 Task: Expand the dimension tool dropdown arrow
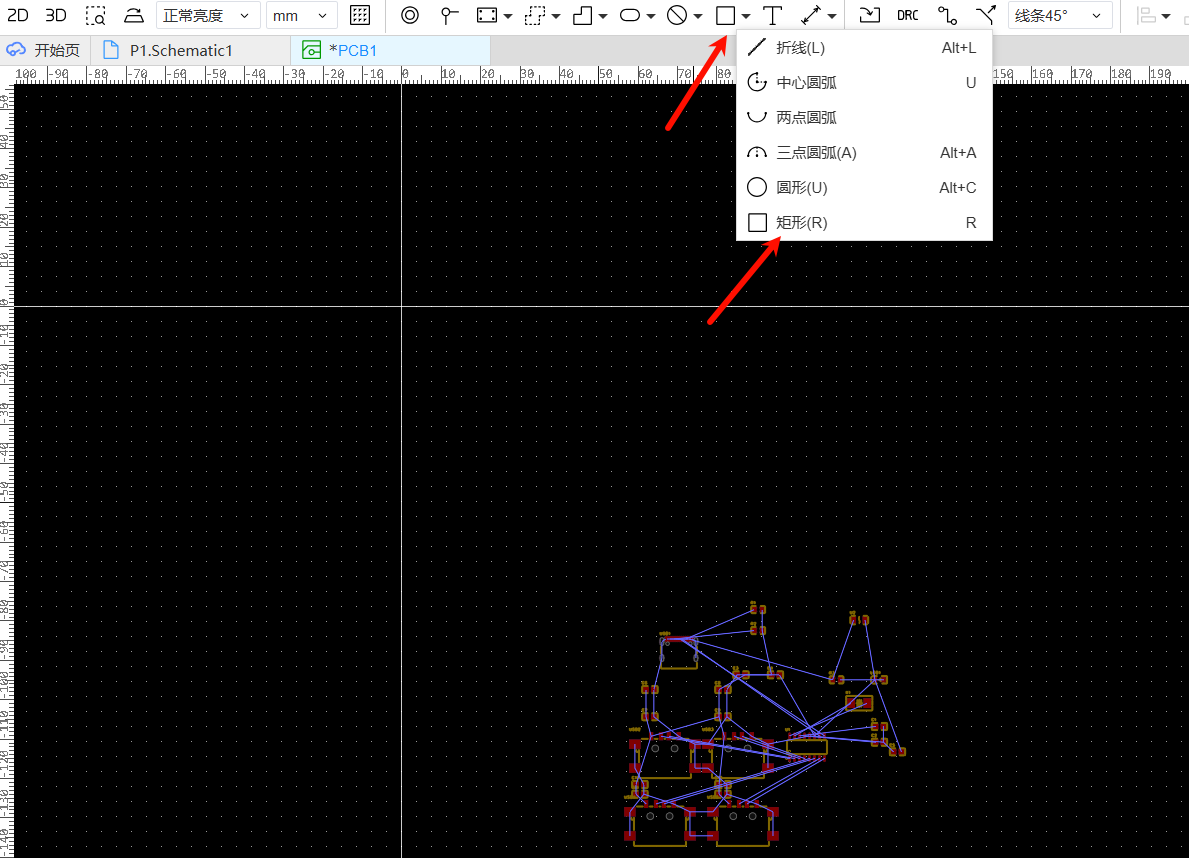pos(832,16)
